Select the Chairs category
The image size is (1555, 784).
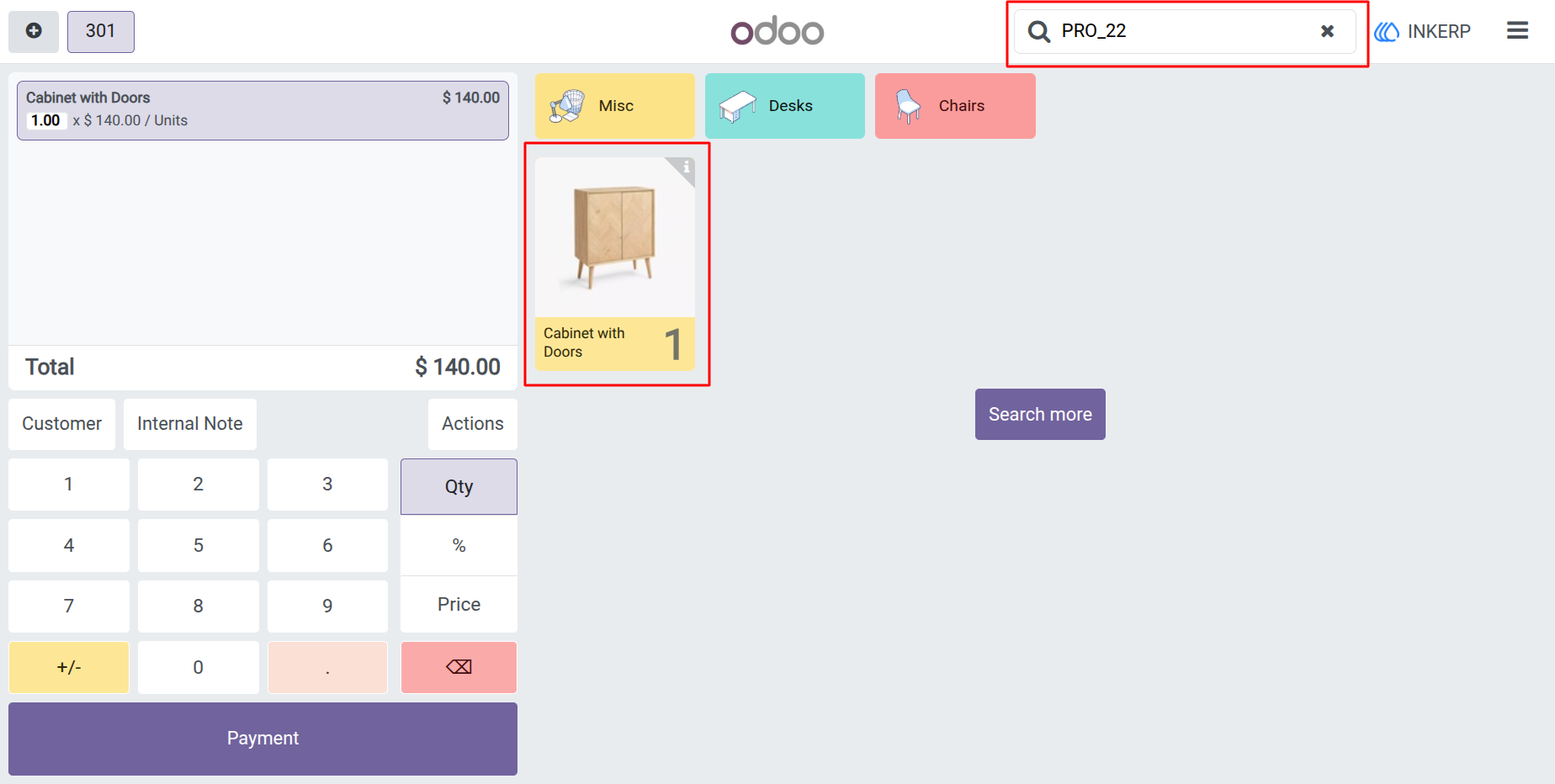[955, 106]
